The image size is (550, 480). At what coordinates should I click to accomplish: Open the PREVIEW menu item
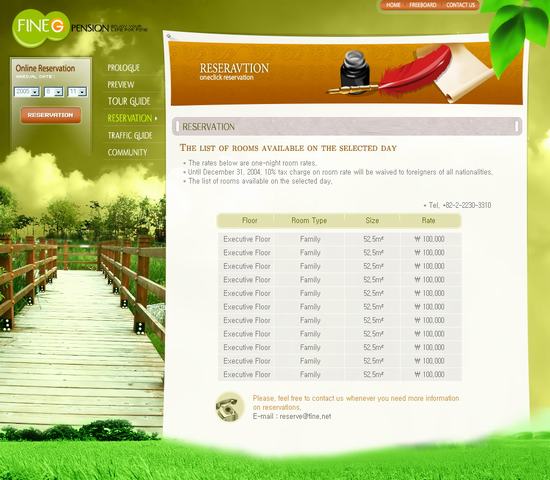point(121,85)
